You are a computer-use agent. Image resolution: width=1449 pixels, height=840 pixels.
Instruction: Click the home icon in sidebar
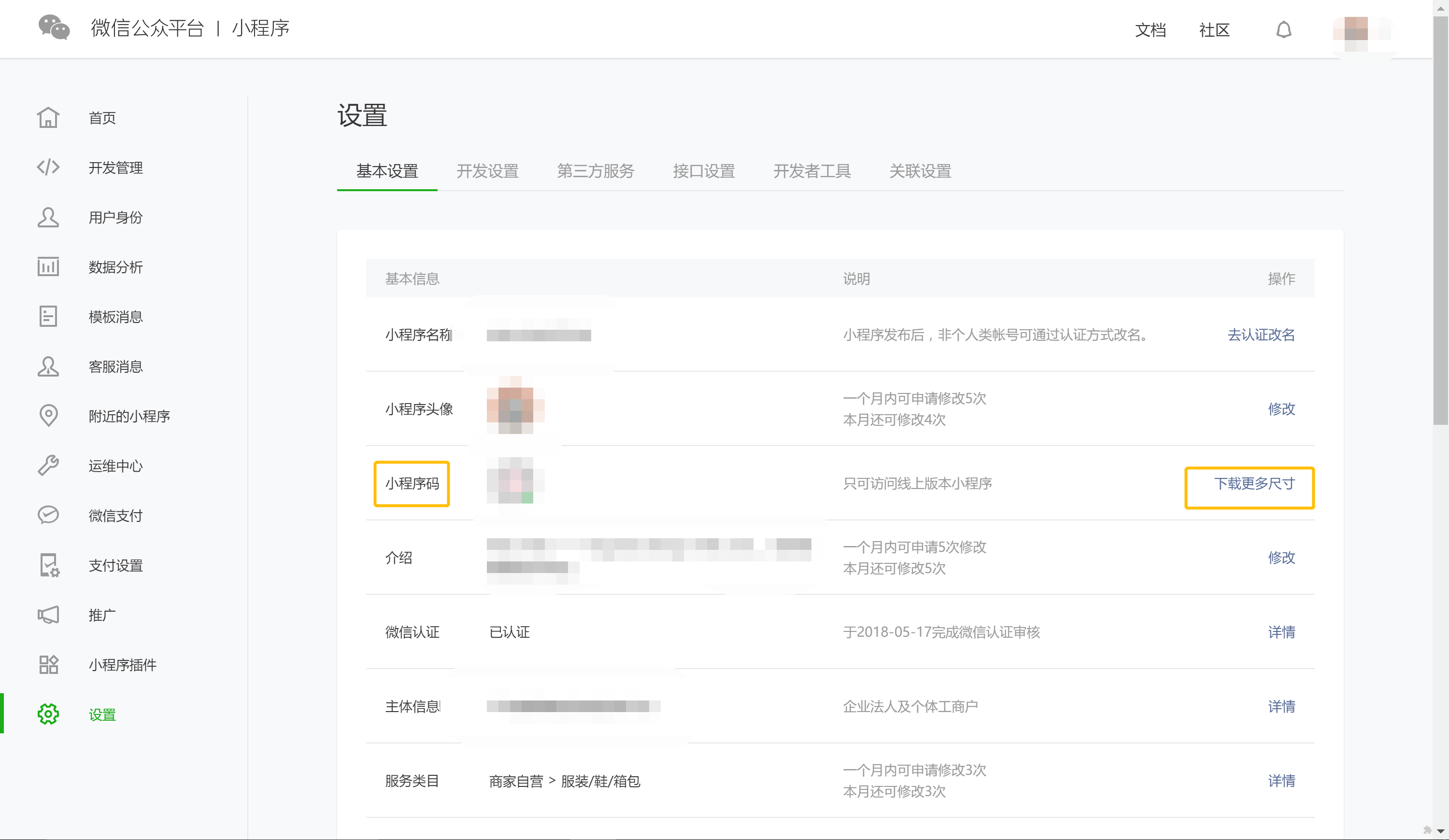pyautogui.click(x=48, y=118)
